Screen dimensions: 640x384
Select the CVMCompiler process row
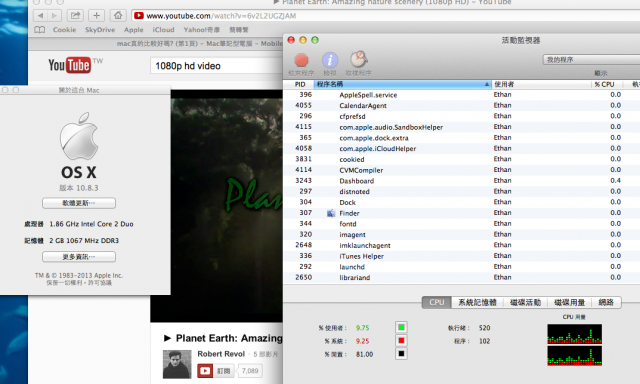[461, 170]
